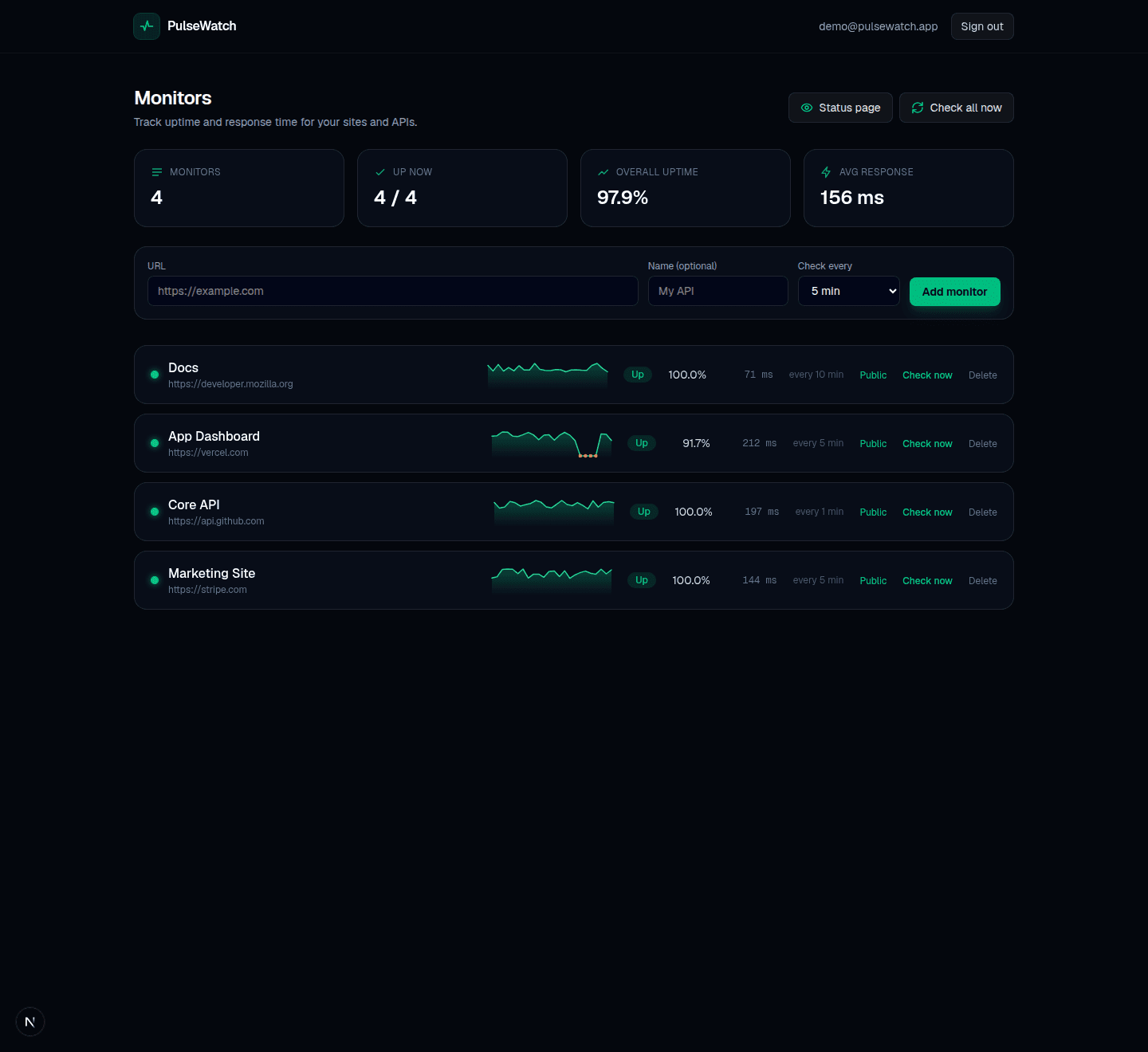
Task: Click the Avg Response lightning icon
Action: [826, 172]
